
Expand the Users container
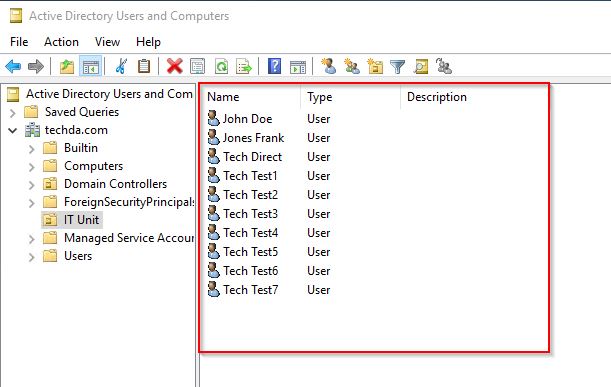click(32, 257)
